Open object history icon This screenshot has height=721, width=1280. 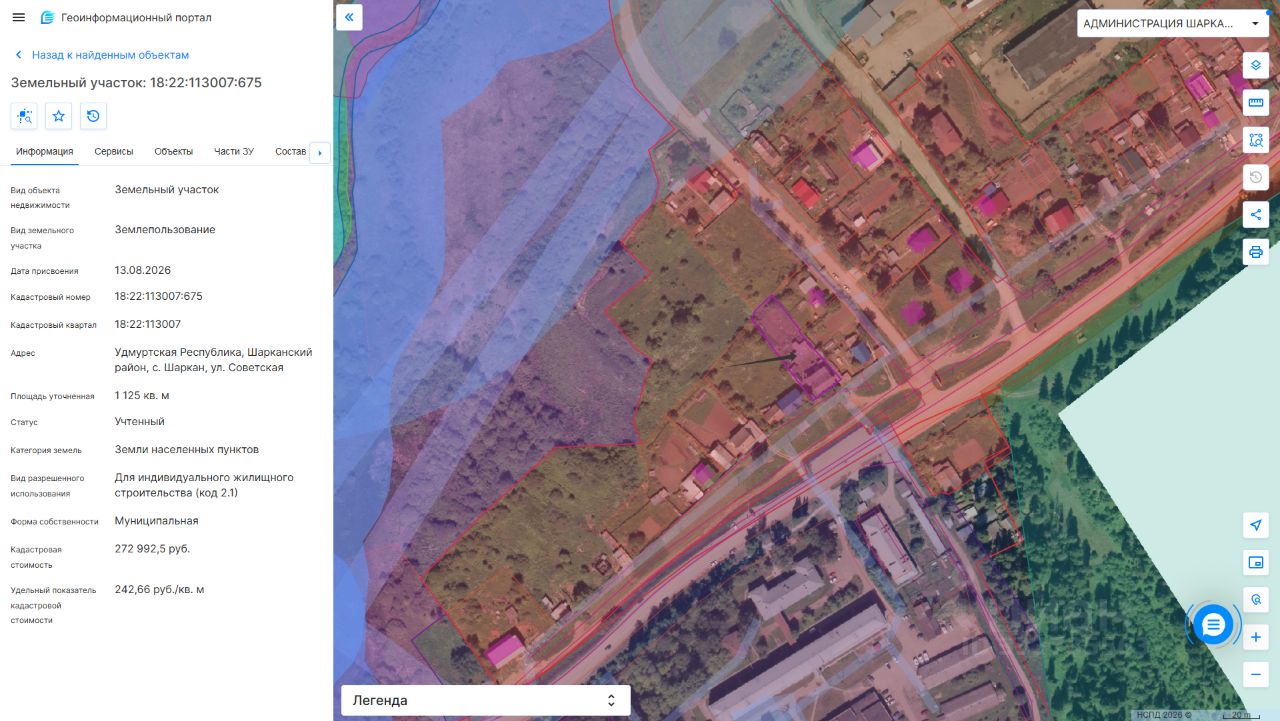tap(93, 116)
